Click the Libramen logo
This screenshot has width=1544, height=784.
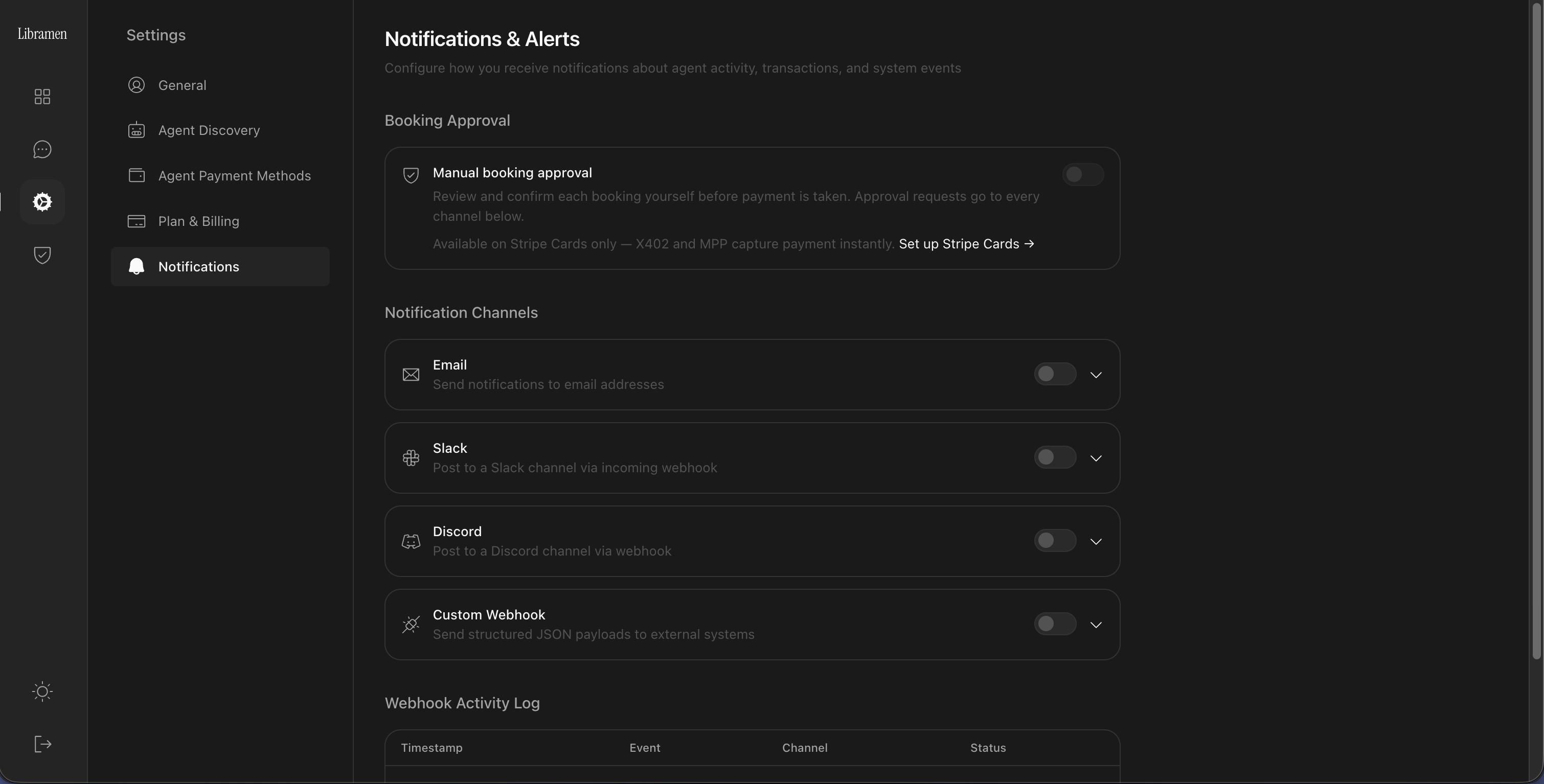point(42,34)
